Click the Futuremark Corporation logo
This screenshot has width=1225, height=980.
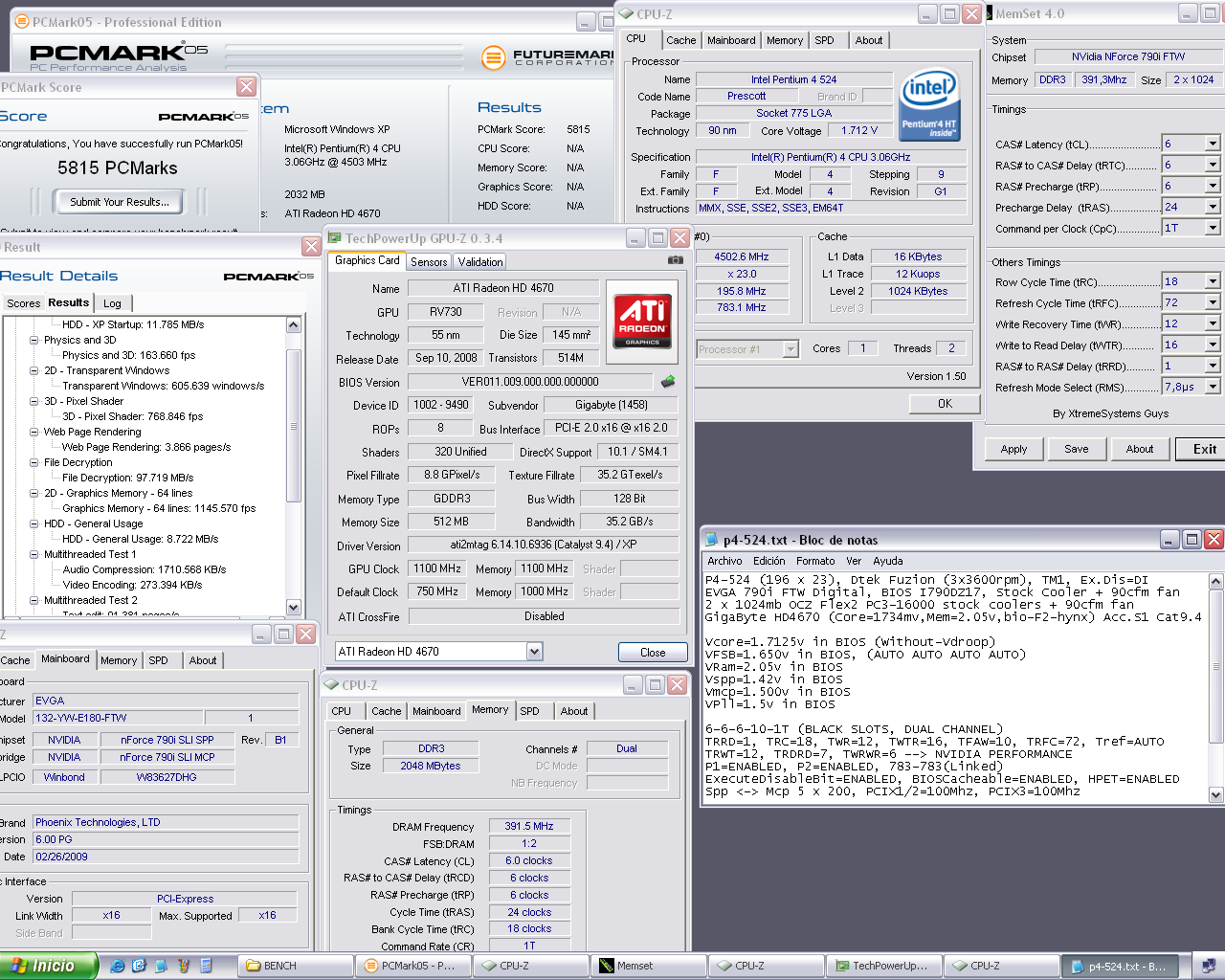tap(547, 57)
